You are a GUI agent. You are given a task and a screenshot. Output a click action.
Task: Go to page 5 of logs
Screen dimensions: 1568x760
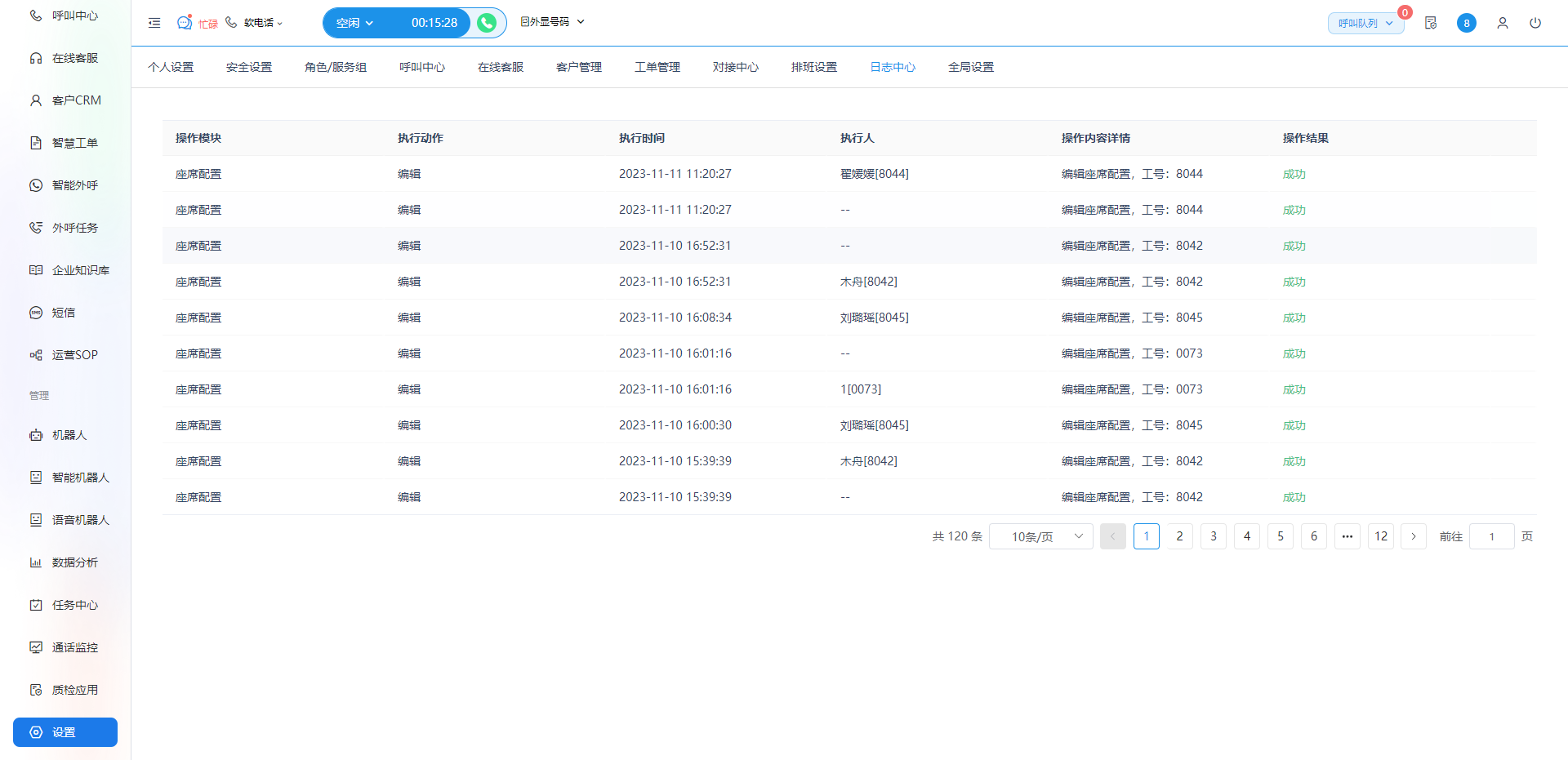(1281, 536)
